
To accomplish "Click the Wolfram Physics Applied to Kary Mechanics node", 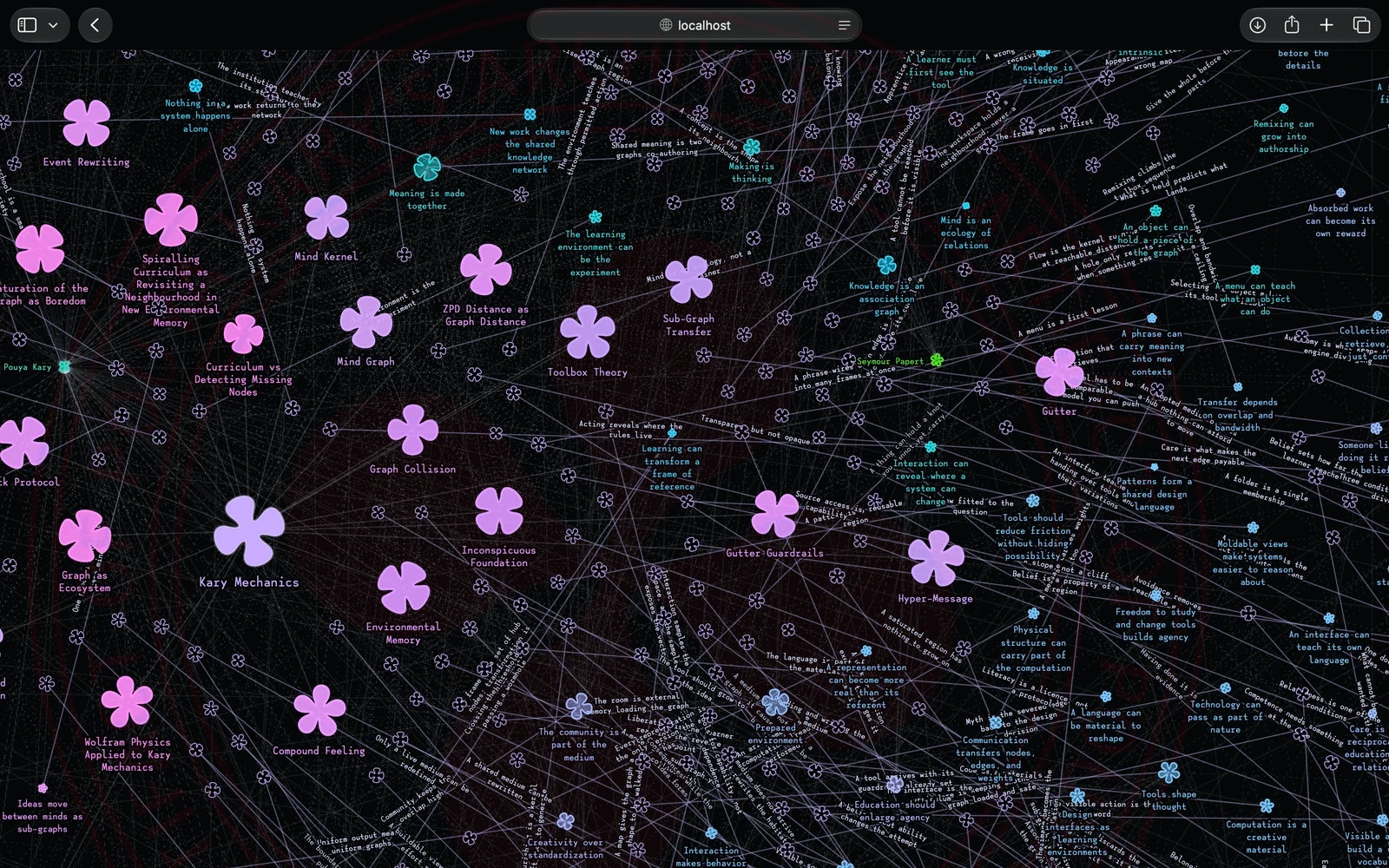I will click(128, 701).
